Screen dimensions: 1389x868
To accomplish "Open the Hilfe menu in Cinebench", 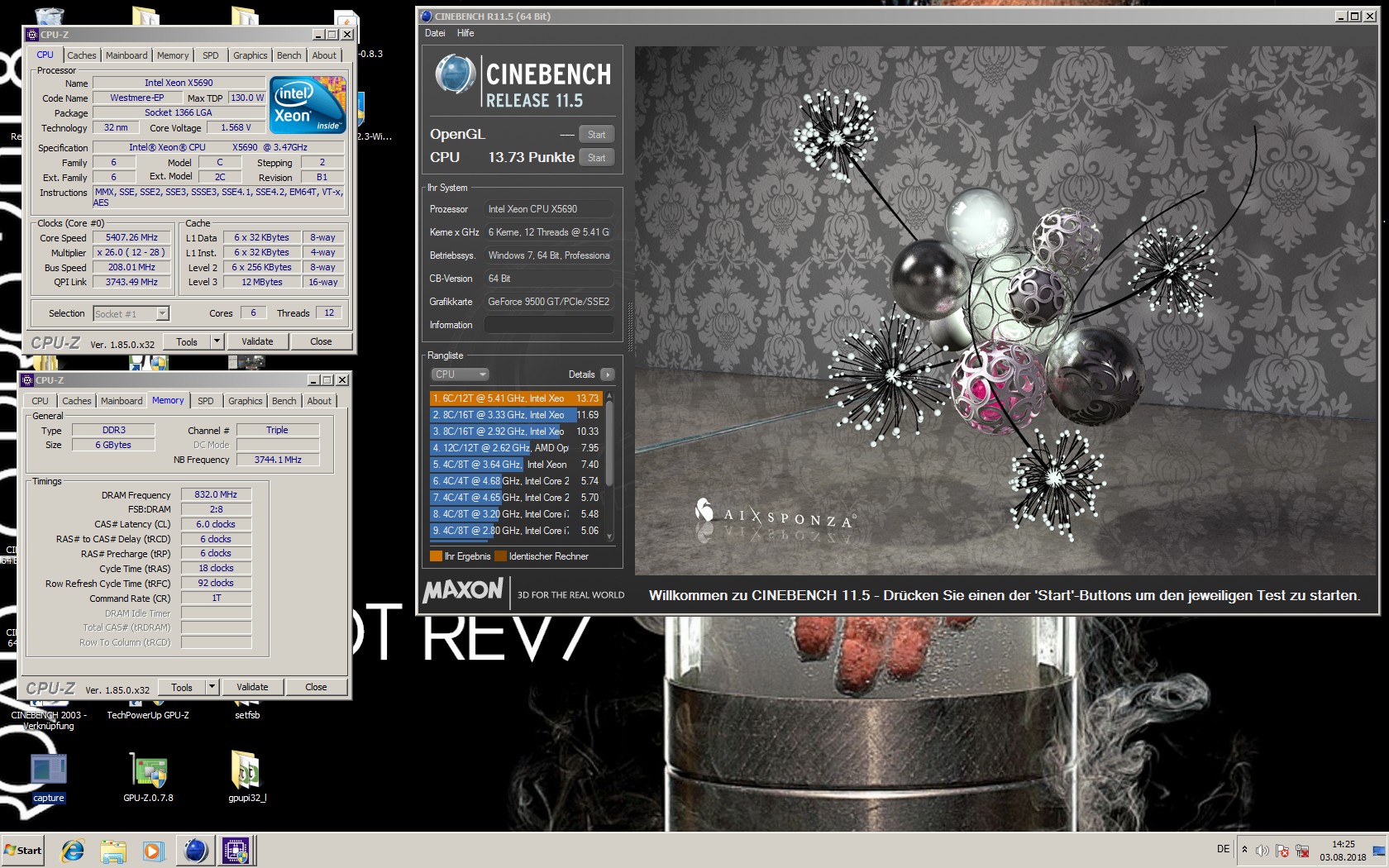I will [465, 33].
